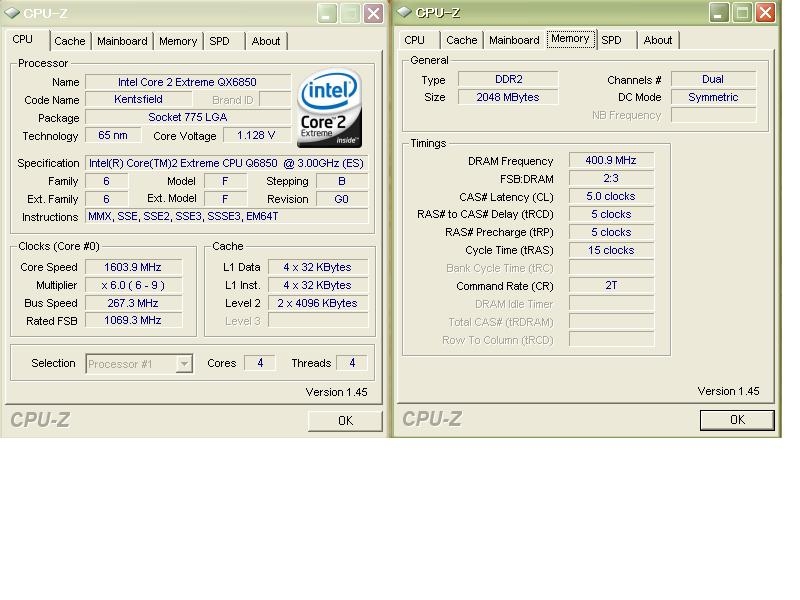The image size is (800, 600).
Task: Select the SPD tab in the Memory timings window
Action: (x=611, y=40)
